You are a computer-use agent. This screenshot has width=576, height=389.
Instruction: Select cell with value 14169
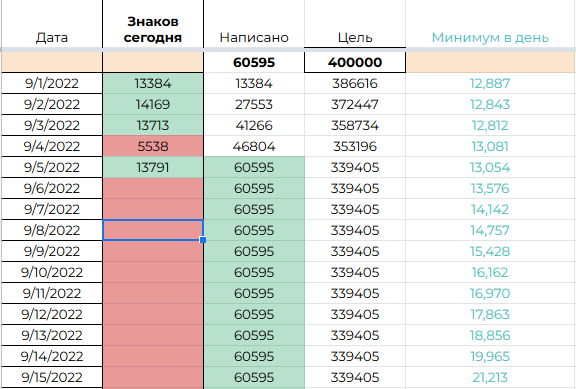(153, 104)
